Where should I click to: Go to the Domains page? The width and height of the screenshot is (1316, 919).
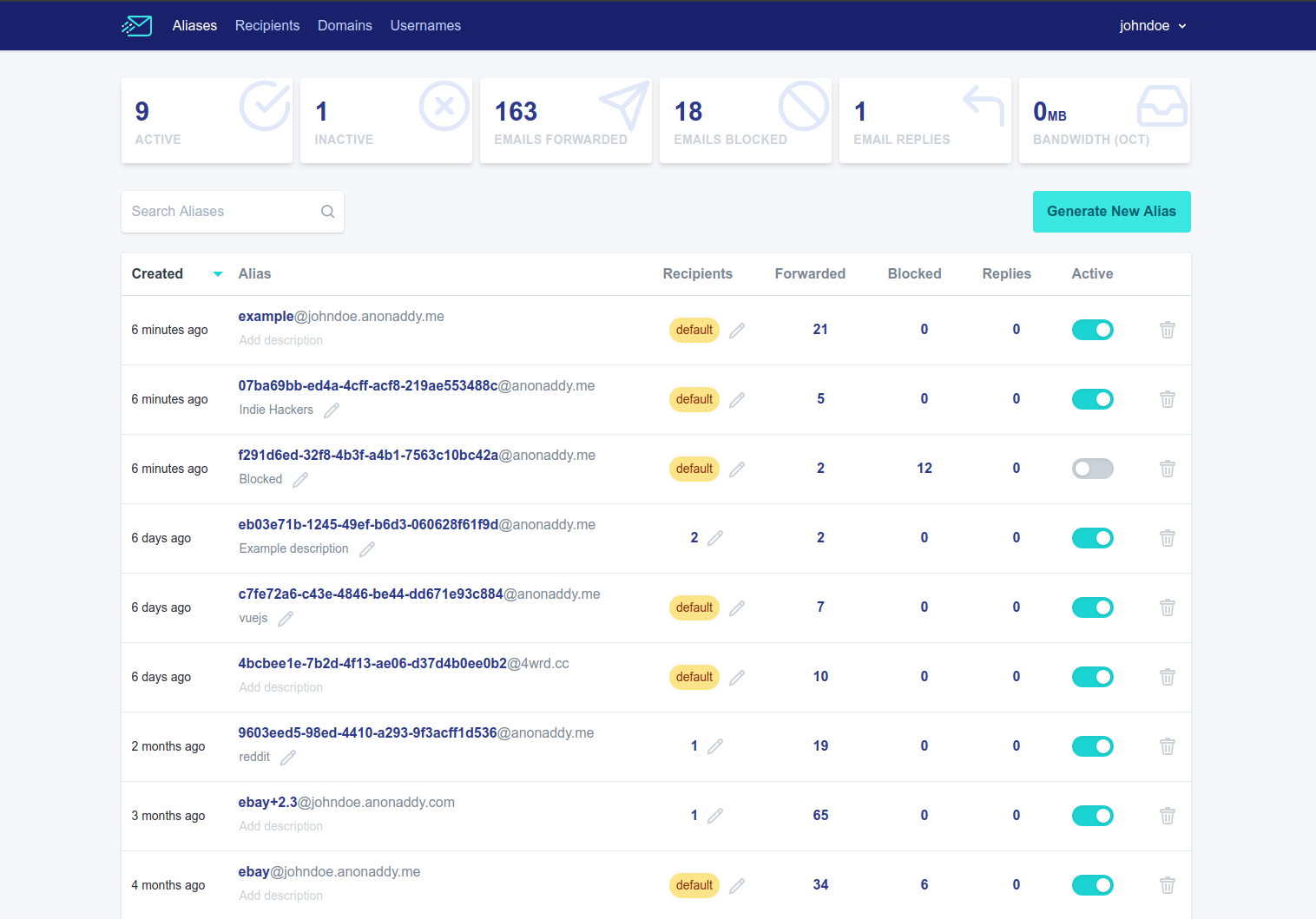coord(345,26)
